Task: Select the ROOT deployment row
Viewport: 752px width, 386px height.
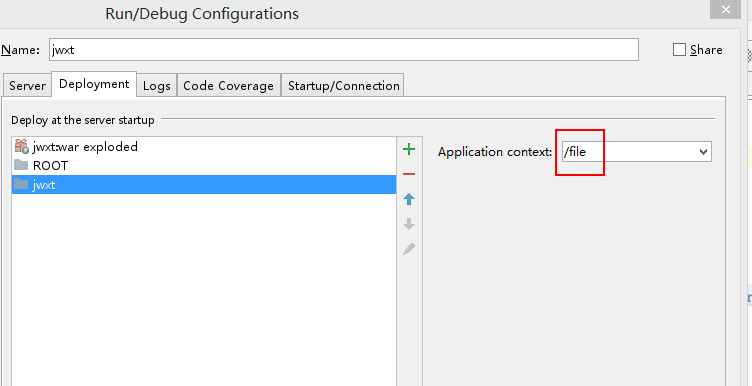Action: click(204, 165)
